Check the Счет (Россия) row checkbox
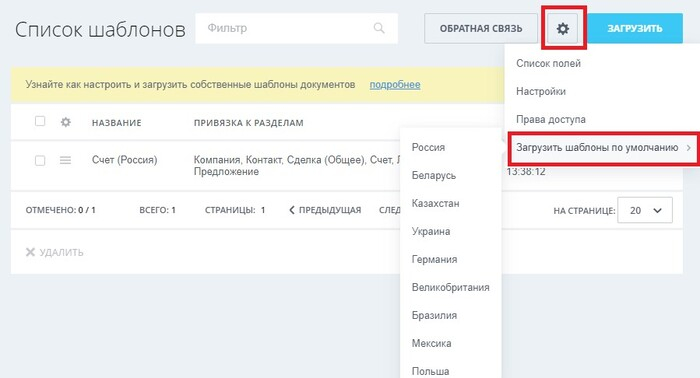The width and height of the screenshot is (700, 378). (x=40, y=160)
